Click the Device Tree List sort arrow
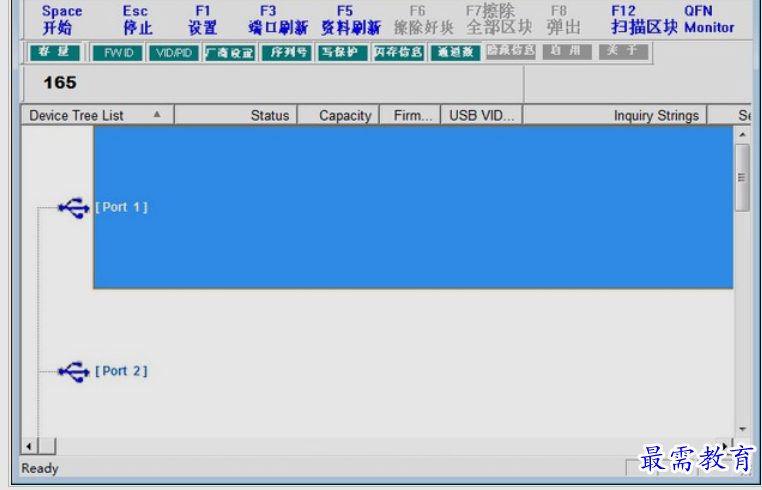 click(x=157, y=115)
